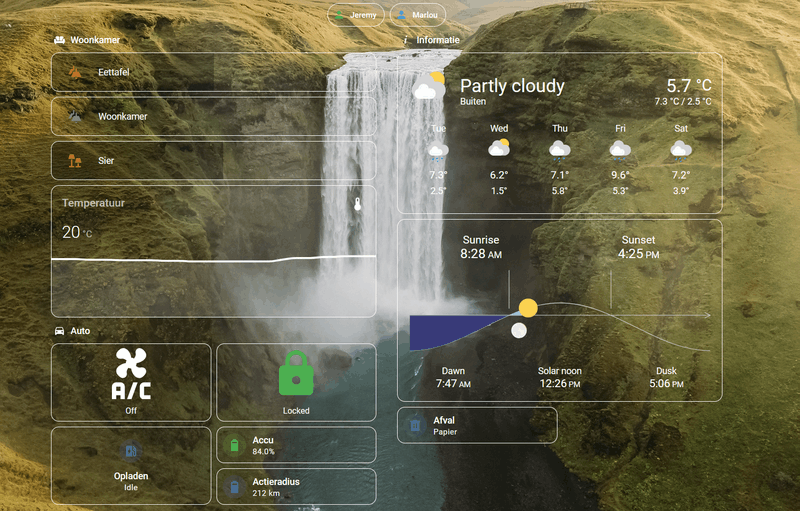The image size is (800, 511).
Task: Click the Dawn 7:47 AM time
Action: click(x=453, y=384)
